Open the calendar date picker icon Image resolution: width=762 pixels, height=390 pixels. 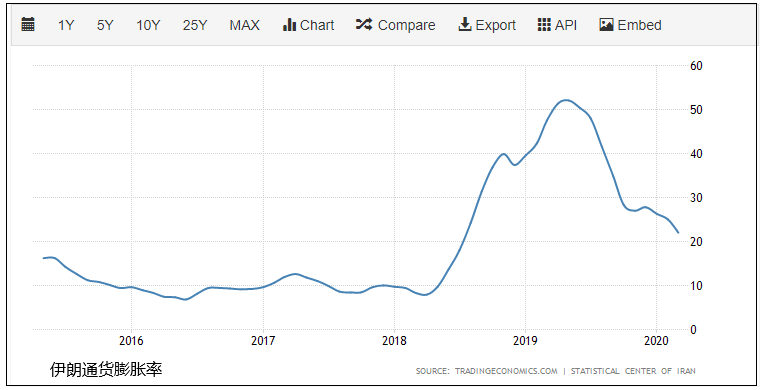point(28,24)
